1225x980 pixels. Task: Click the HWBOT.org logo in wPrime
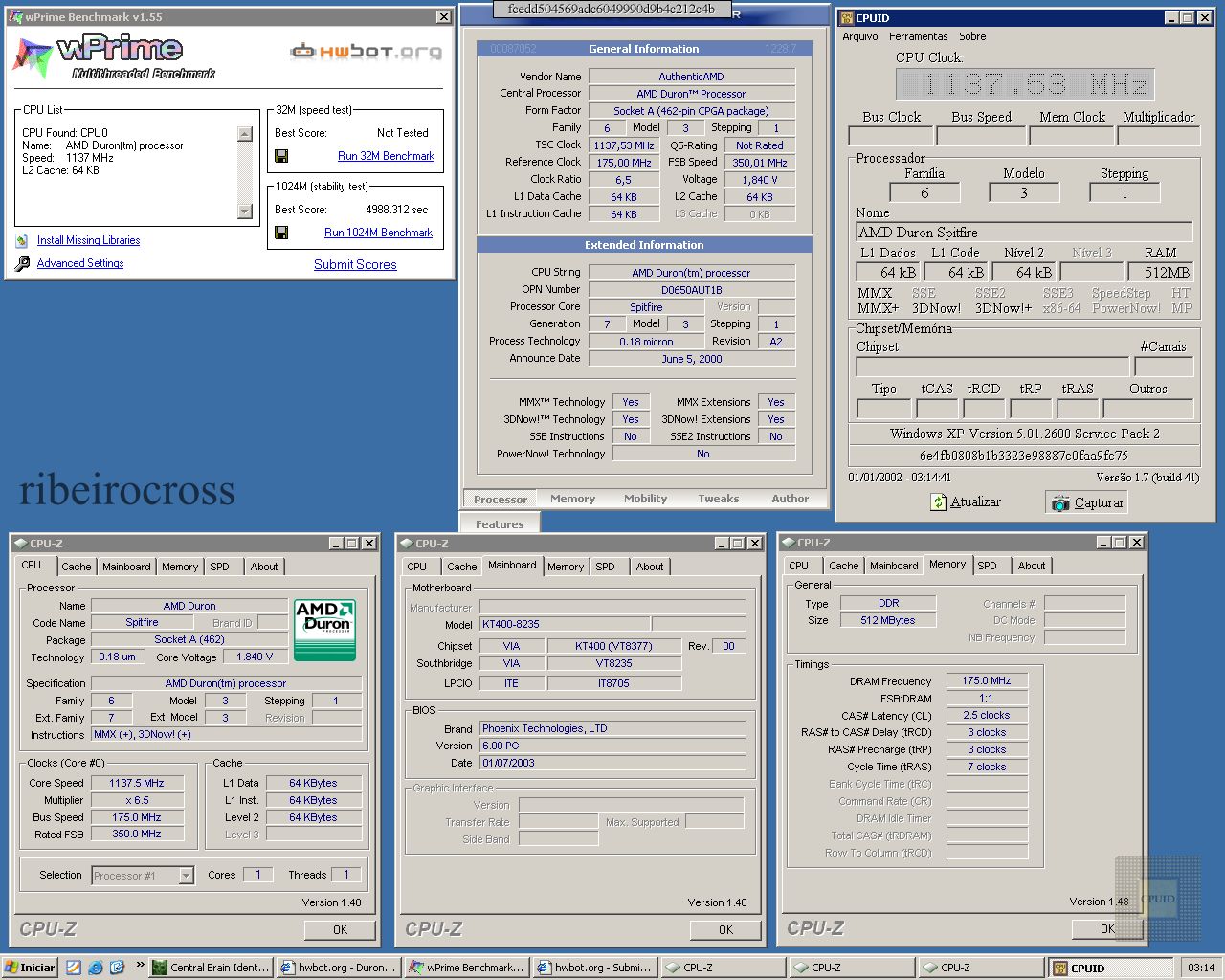tap(367, 51)
